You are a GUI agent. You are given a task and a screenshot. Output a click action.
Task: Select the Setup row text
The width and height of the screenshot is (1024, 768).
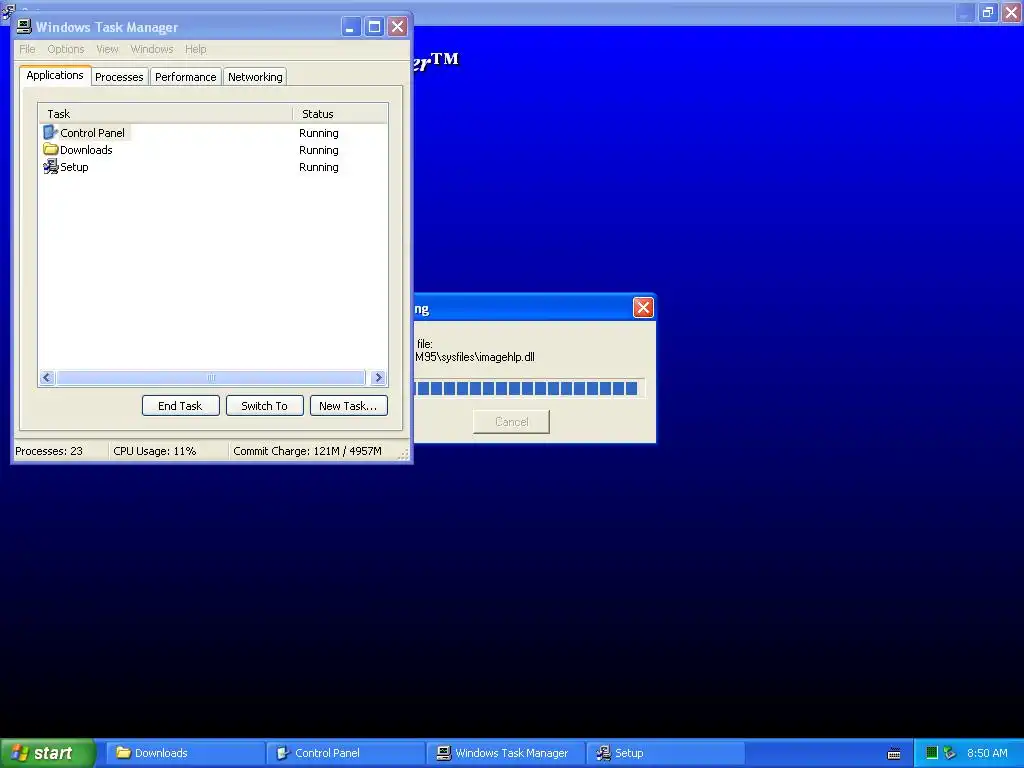(74, 167)
